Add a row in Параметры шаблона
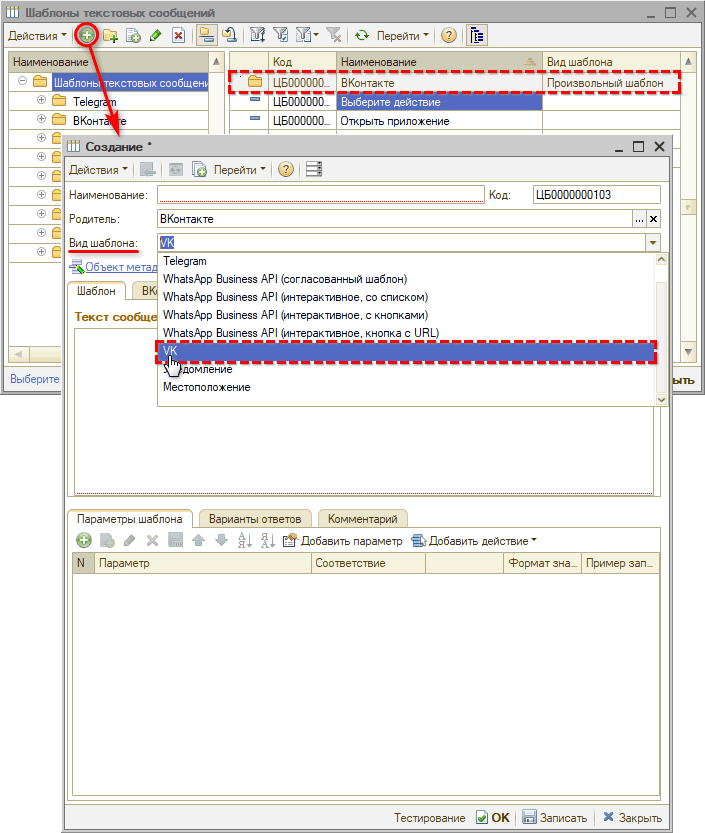Screen dimensions: 705x833 coord(84,541)
